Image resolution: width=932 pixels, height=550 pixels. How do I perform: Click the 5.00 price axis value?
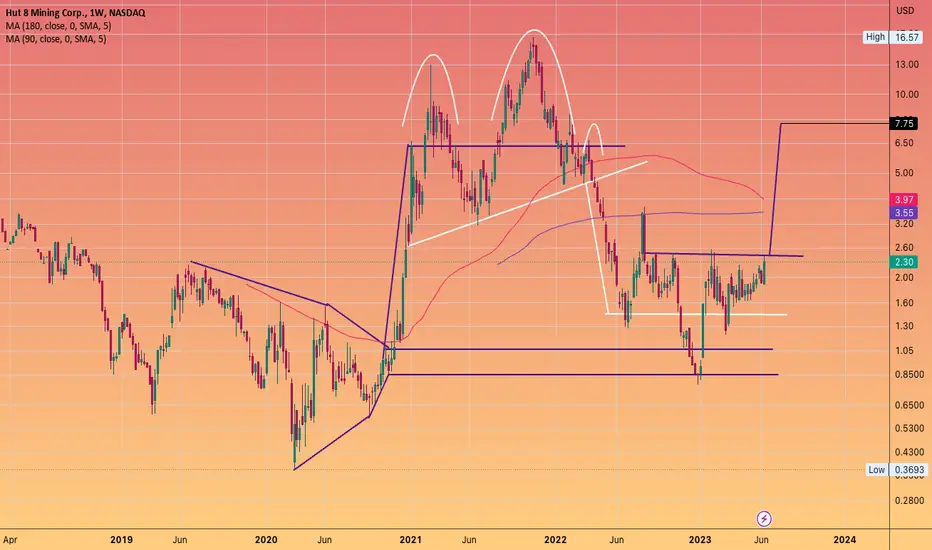904,173
